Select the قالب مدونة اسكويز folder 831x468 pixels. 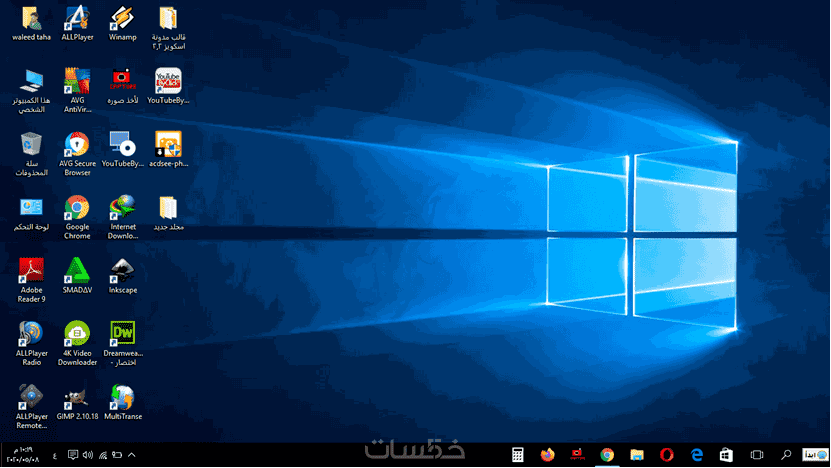point(169,28)
